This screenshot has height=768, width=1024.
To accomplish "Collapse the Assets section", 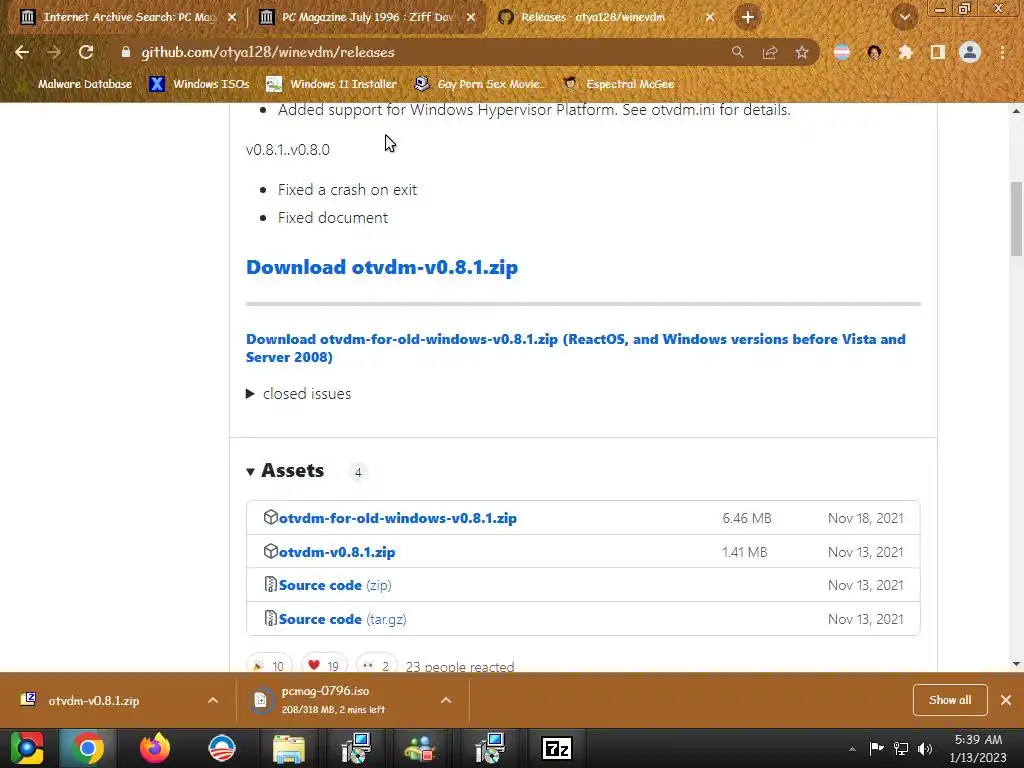I will click(285, 471).
